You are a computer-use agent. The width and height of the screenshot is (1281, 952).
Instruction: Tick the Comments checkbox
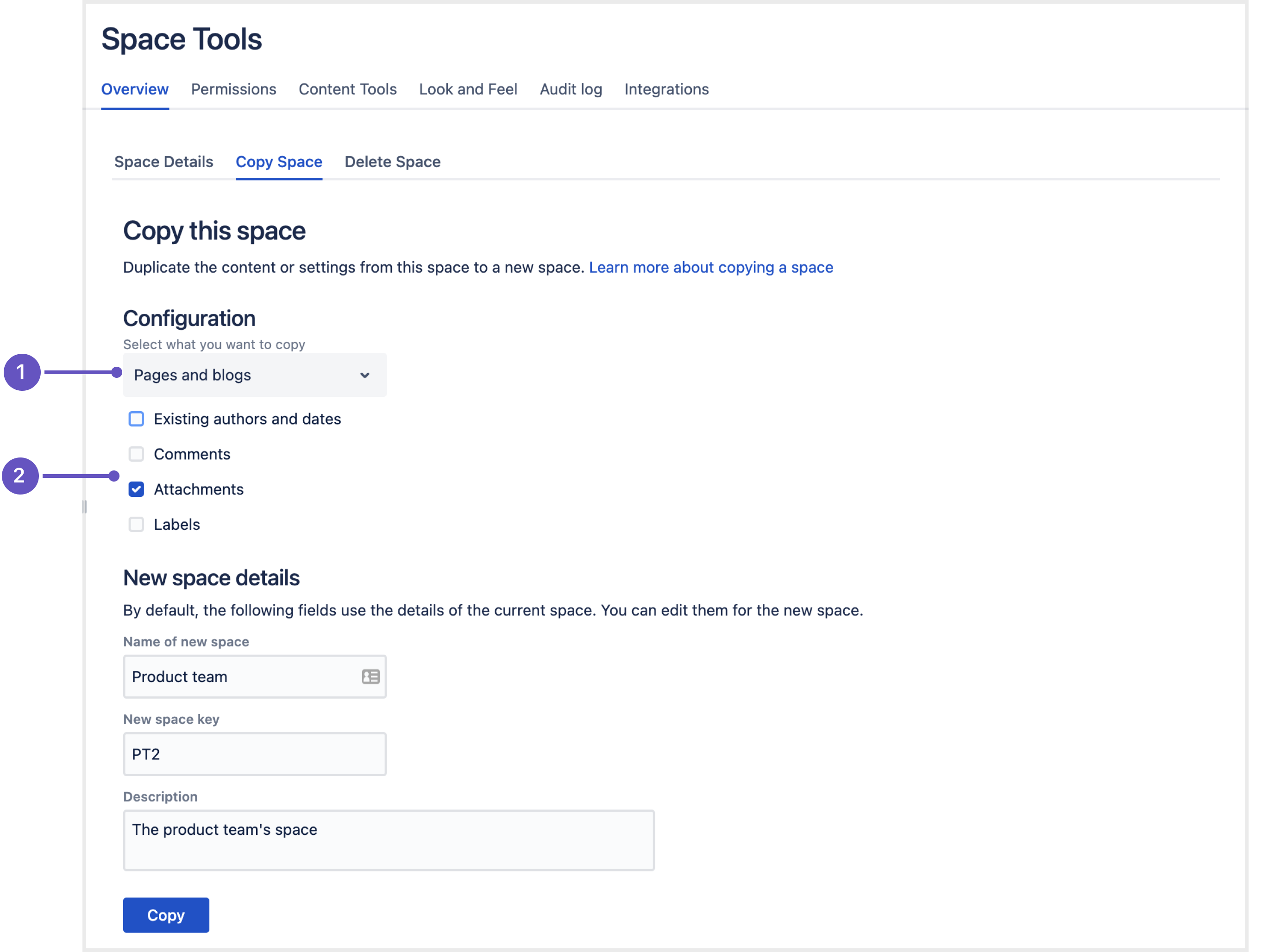click(136, 454)
